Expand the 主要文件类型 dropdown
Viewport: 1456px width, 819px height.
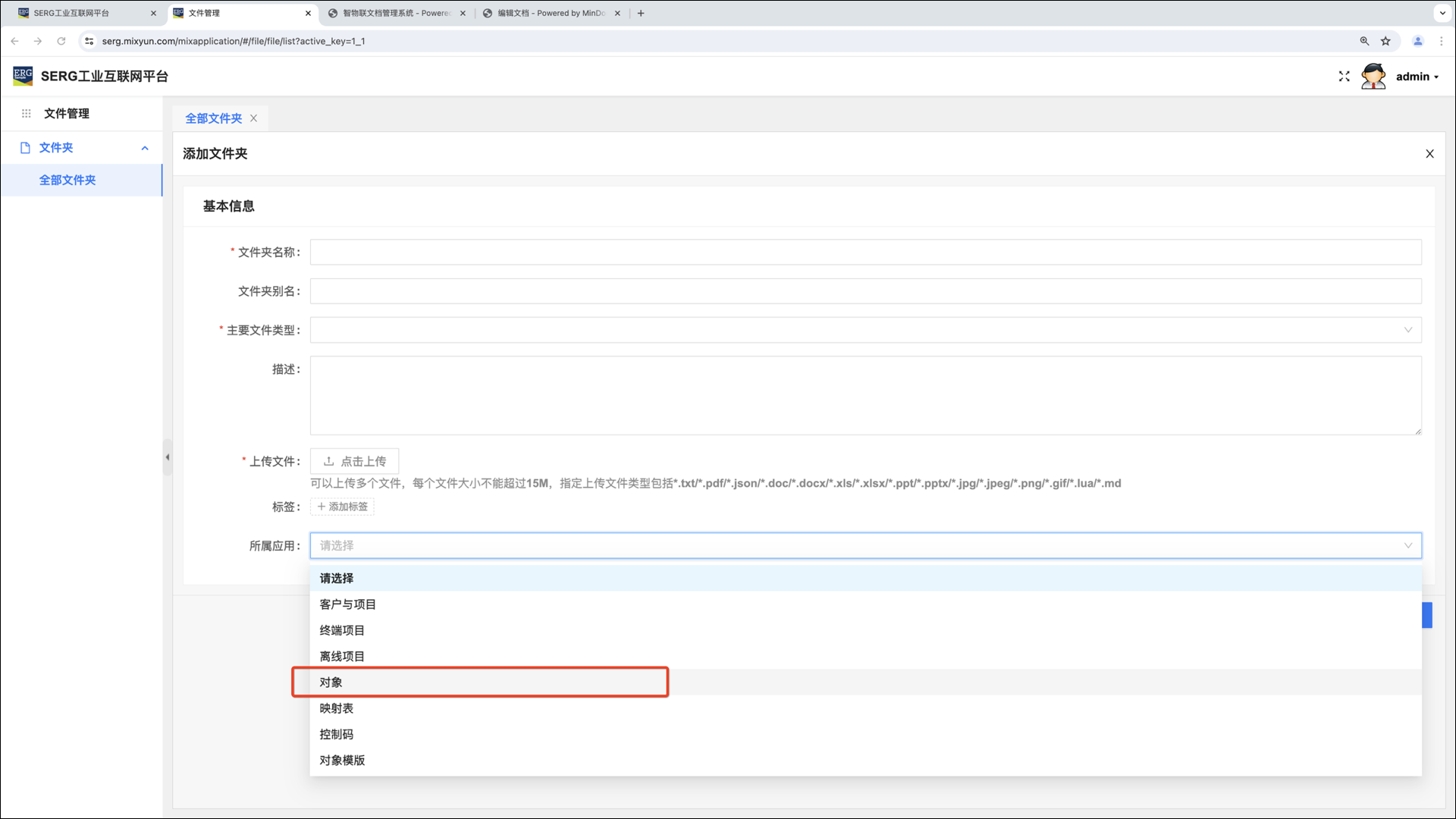865,330
